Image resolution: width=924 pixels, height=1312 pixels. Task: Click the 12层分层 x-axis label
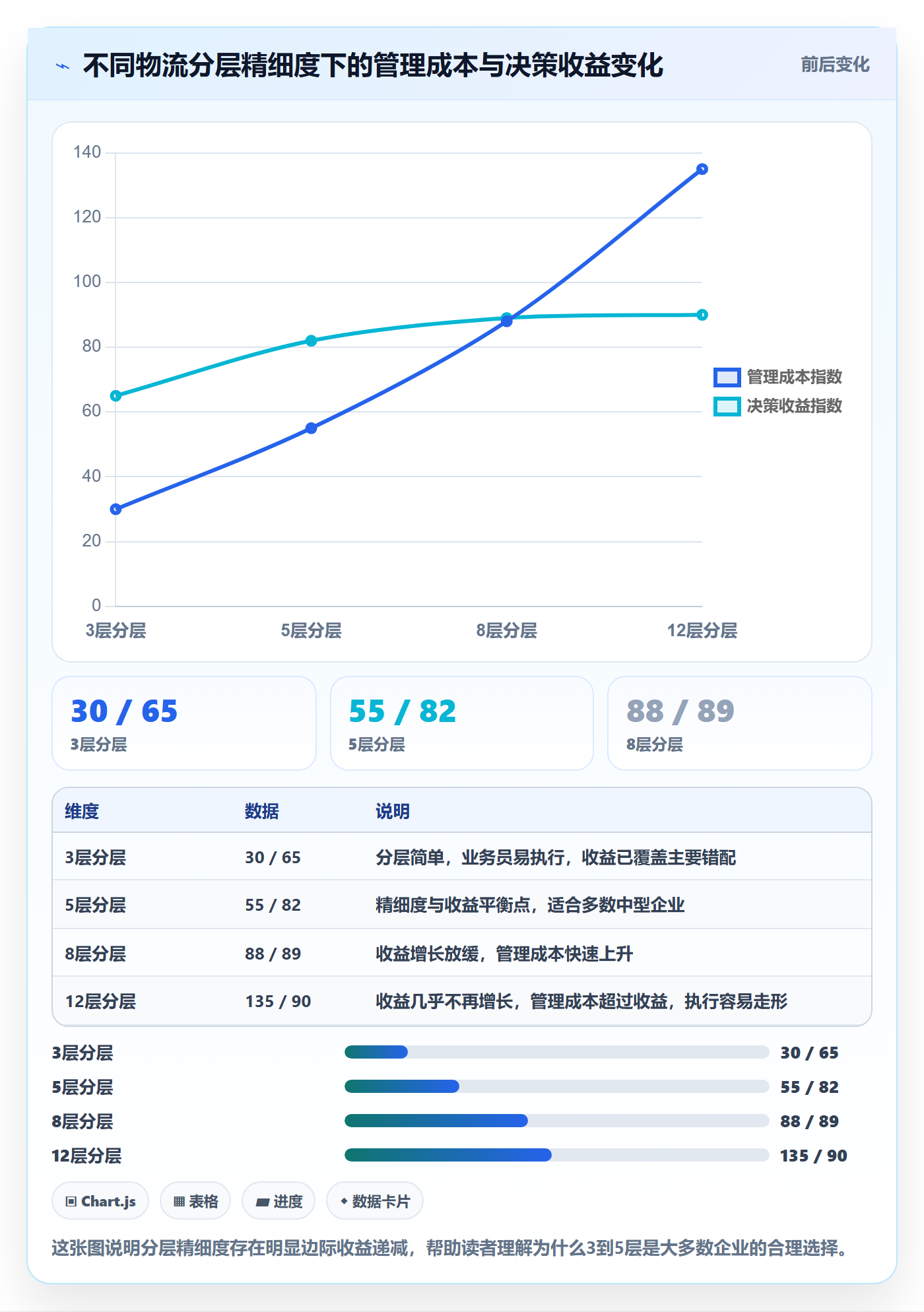(x=702, y=631)
